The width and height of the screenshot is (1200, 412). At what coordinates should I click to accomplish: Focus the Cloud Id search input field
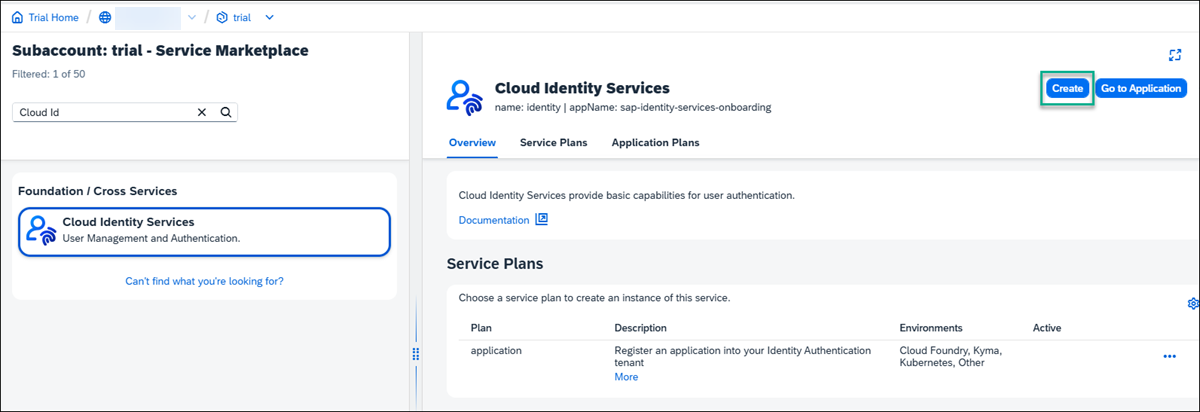pos(103,112)
